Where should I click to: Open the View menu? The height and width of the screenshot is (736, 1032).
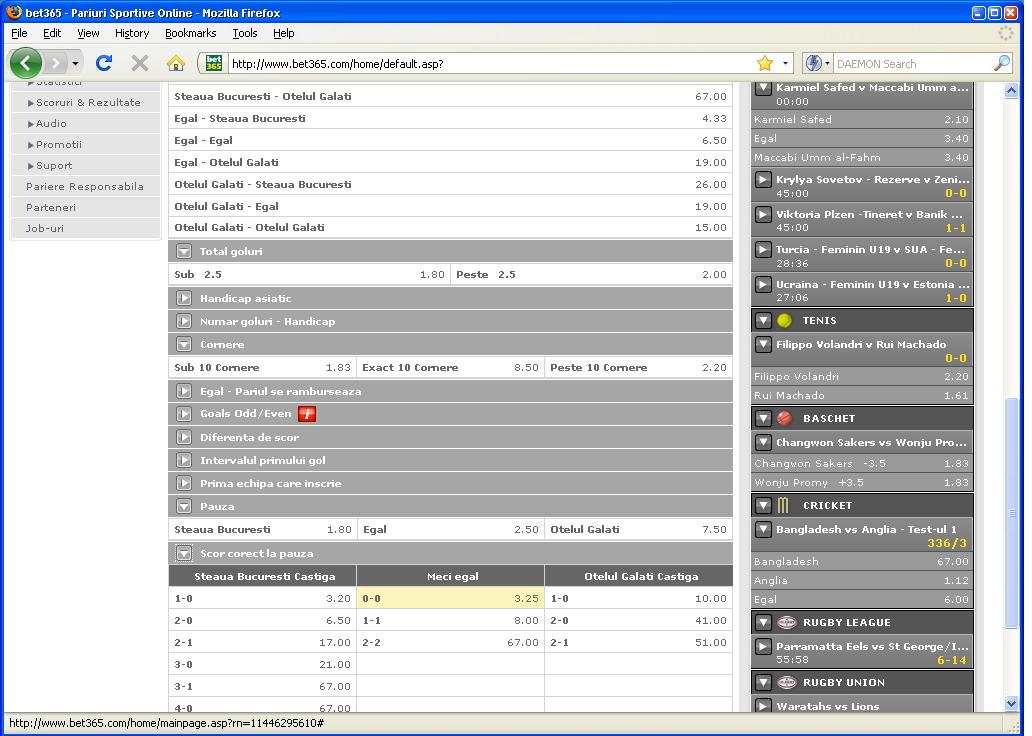coord(88,33)
